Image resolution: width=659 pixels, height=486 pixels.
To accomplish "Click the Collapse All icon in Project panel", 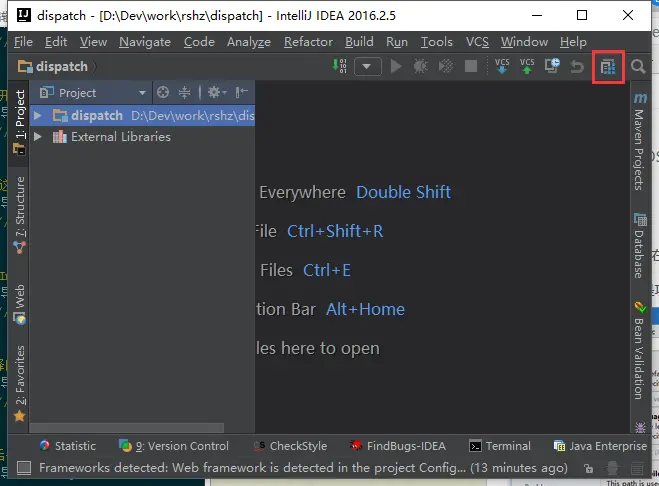I will 185,92.
